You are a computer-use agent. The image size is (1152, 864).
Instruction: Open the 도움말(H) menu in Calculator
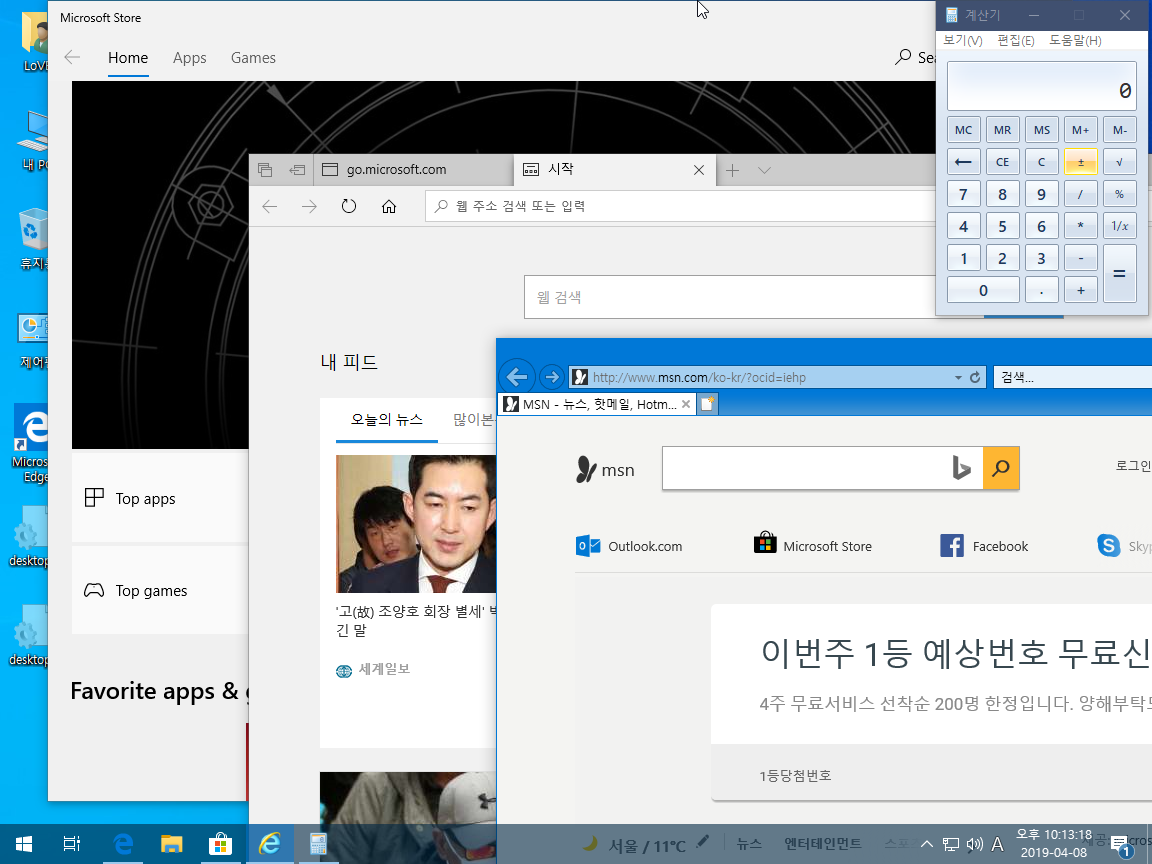coord(1075,40)
